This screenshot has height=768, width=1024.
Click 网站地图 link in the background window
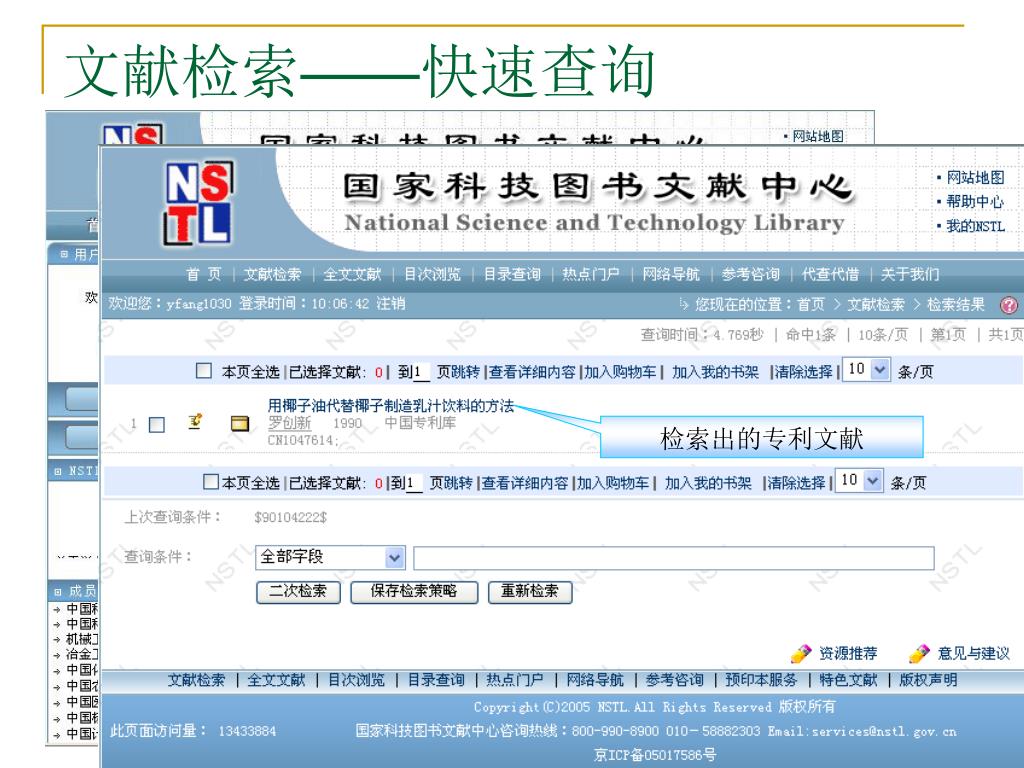pos(818,136)
